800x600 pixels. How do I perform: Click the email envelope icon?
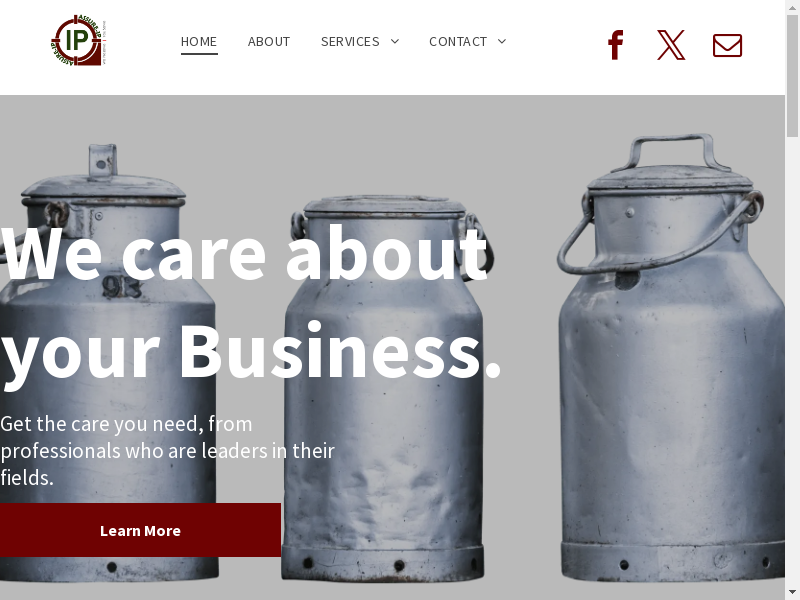pyautogui.click(x=727, y=45)
